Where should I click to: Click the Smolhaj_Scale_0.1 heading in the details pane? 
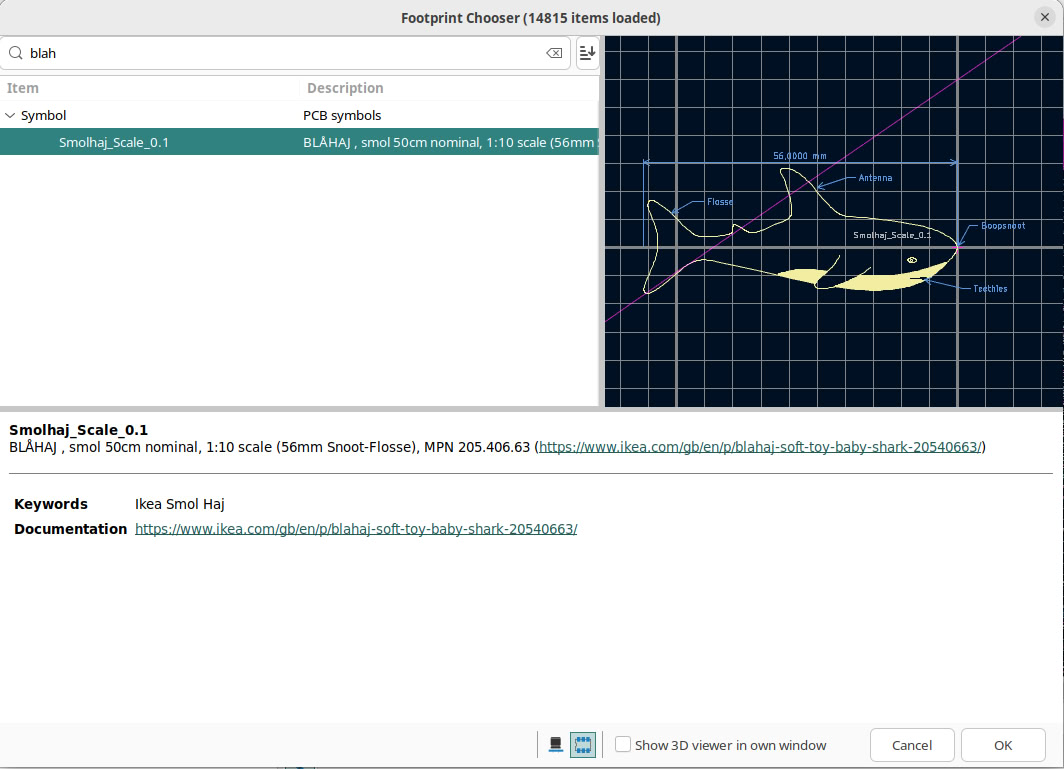coord(78,430)
